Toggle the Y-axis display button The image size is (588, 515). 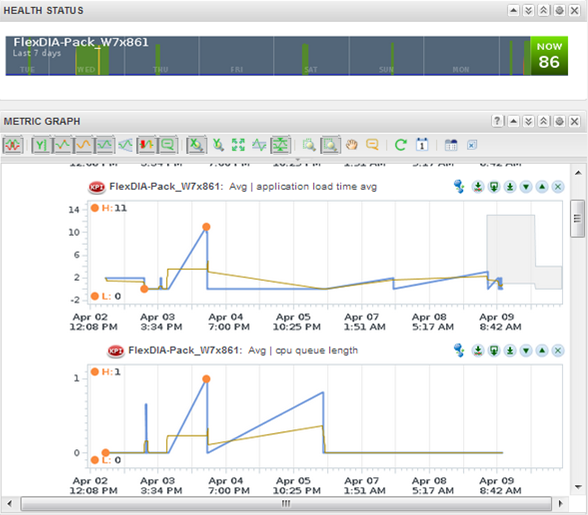click(41, 145)
